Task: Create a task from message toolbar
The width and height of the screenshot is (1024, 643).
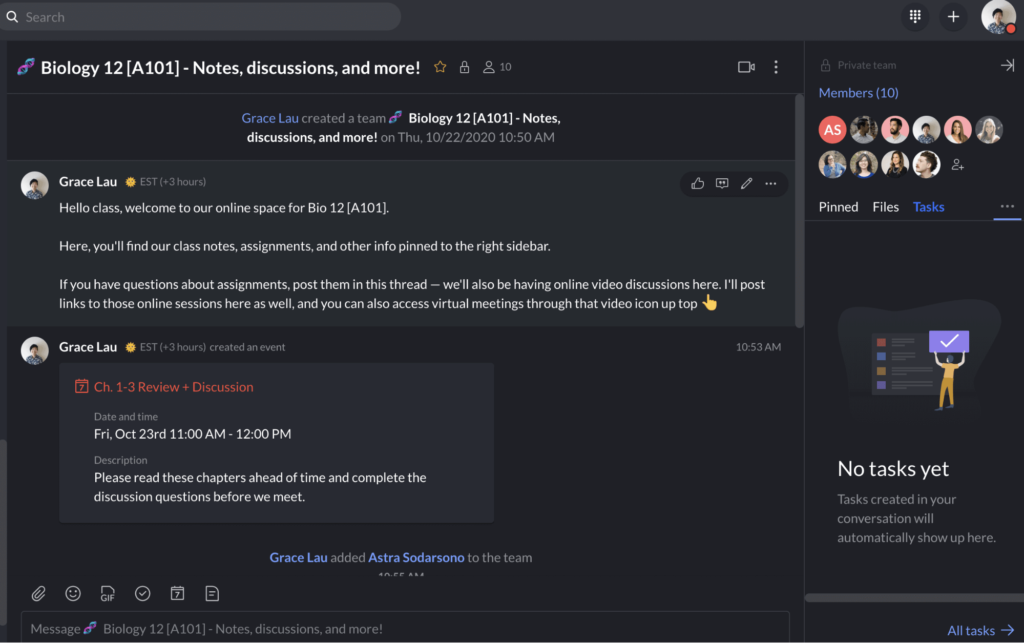Action: 143,593
